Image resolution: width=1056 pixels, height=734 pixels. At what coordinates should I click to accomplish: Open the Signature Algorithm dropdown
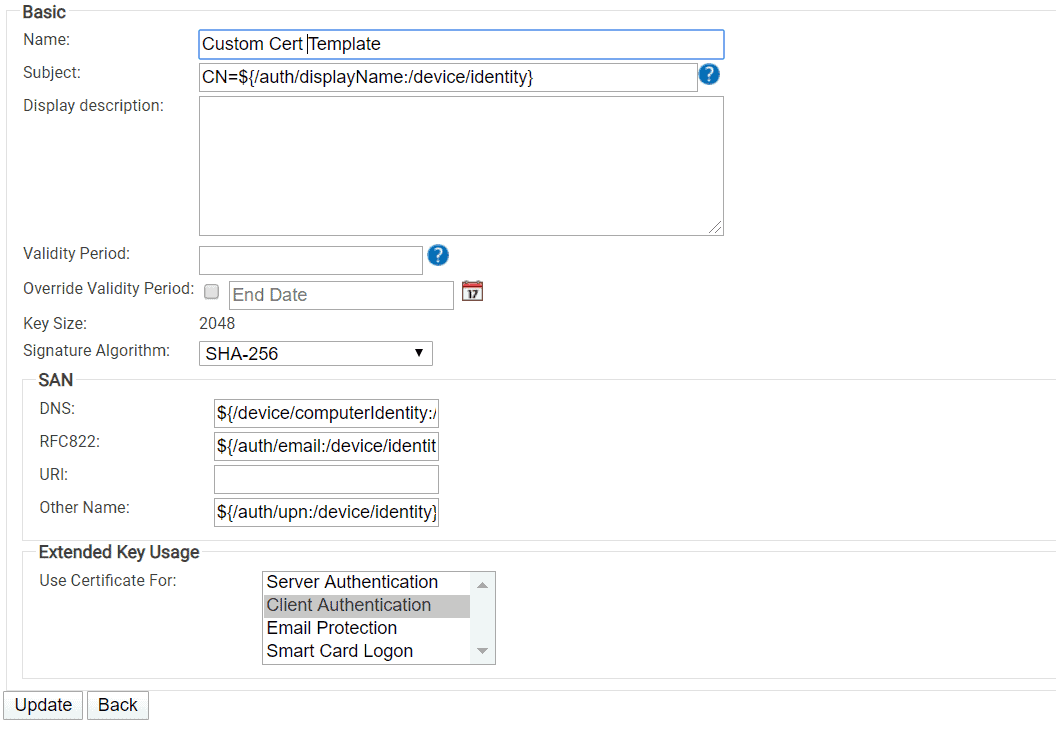[x=316, y=353]
